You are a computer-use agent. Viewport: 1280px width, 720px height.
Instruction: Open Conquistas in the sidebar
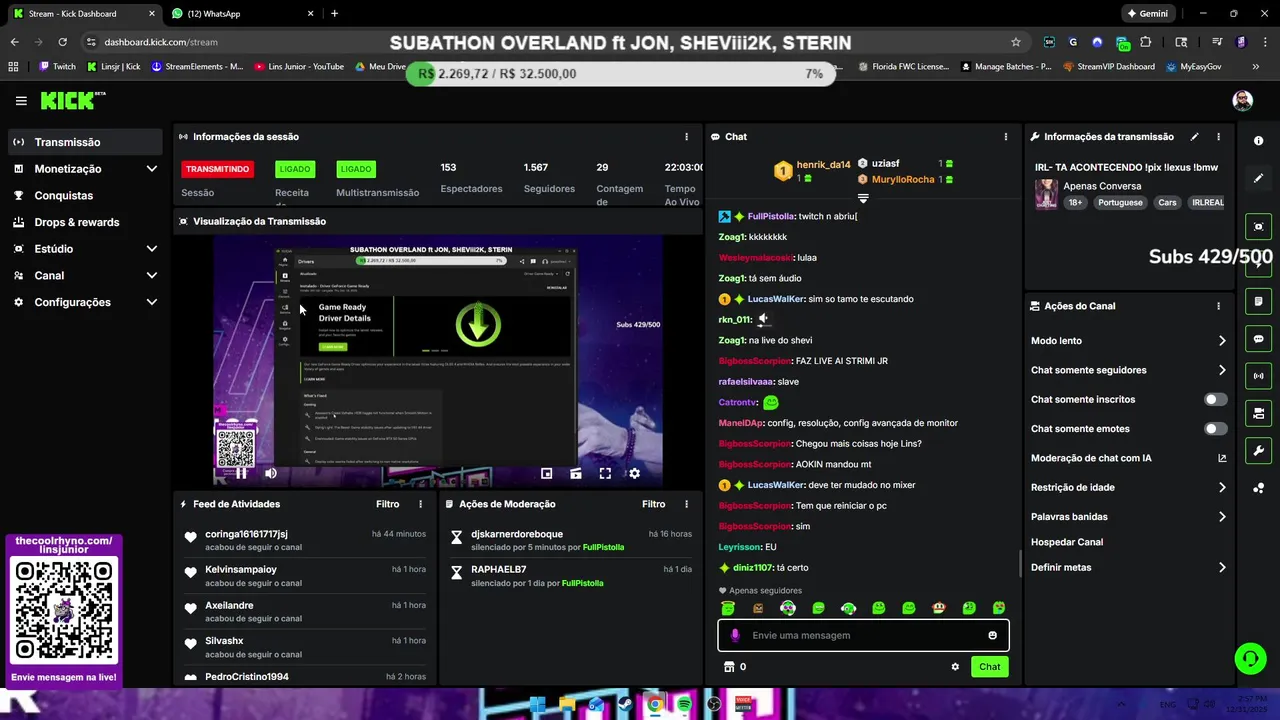[x=84, y=196]
